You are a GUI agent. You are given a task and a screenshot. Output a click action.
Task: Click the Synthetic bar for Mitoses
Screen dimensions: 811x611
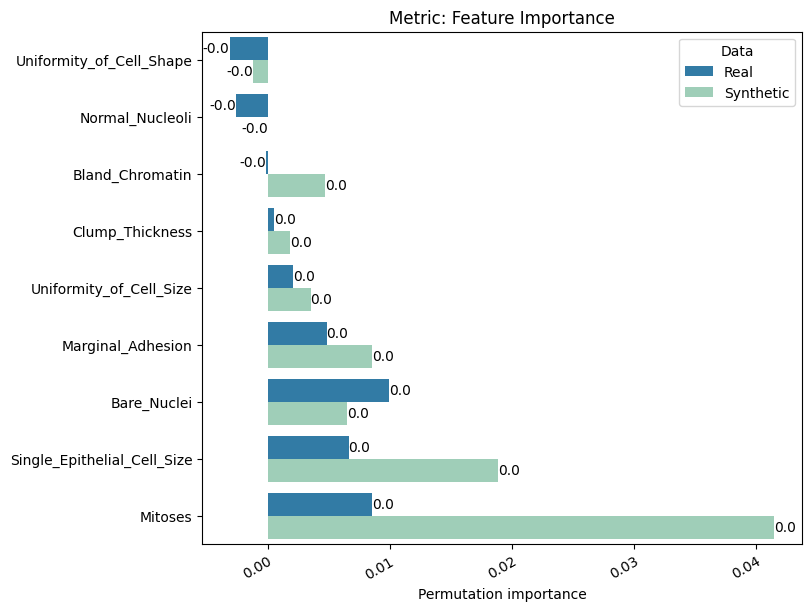pyautogui.click(x=520, y=528)
